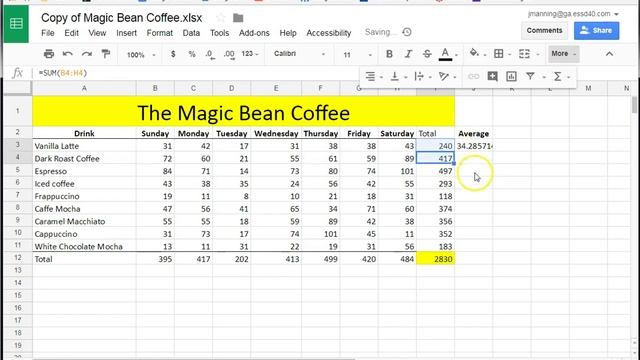Select column A header

pos(84,88)
